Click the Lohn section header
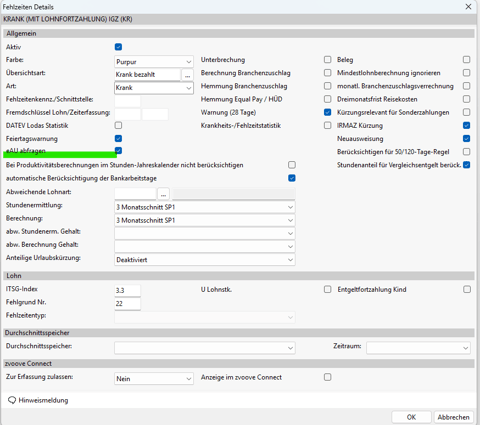This screenshot has width=480, height=425. (239, 276)
